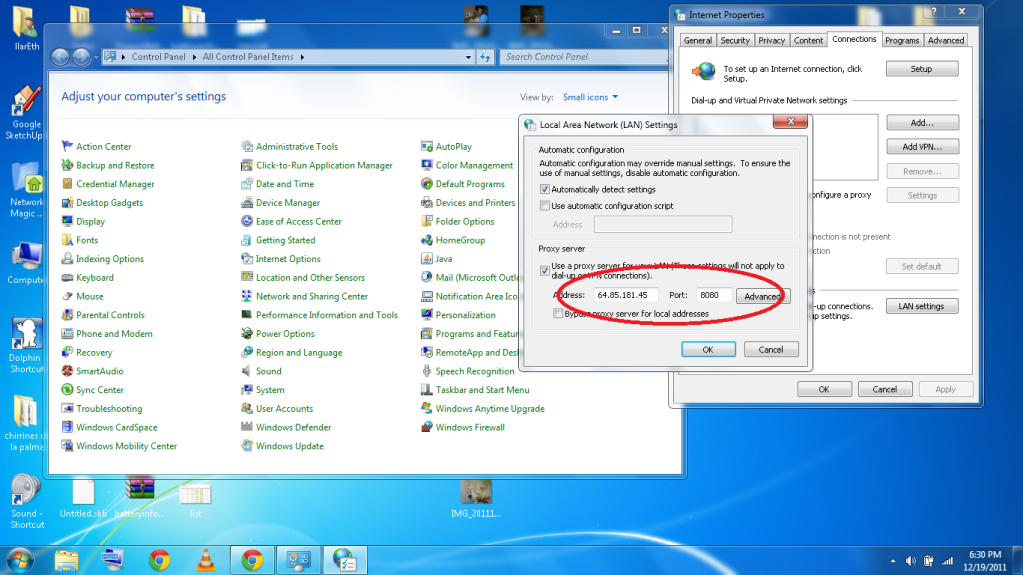Switch to the Programs tab
The image size is (1023, 575).
coord(902,40)
